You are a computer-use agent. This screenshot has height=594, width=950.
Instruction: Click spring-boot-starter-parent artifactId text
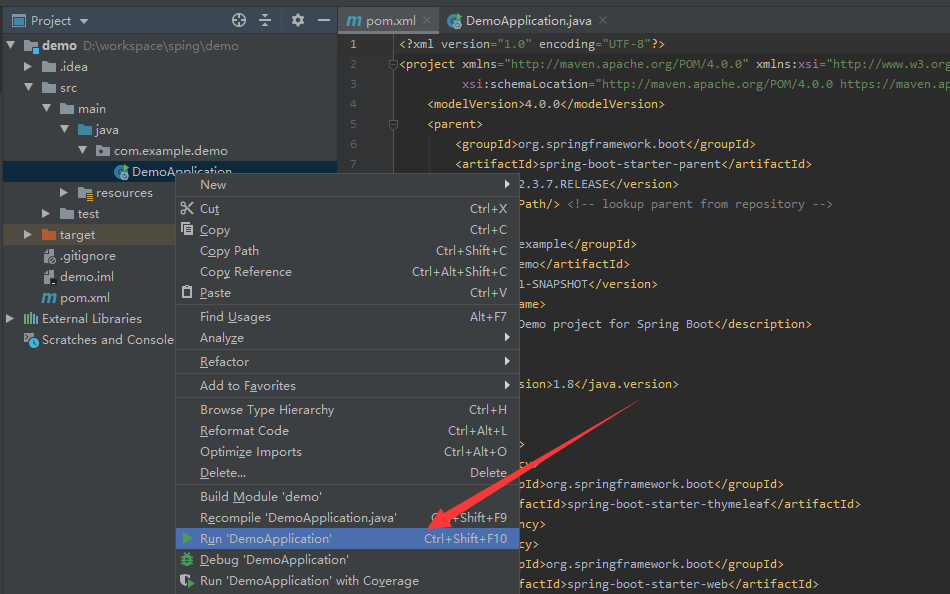click(629, 164)
